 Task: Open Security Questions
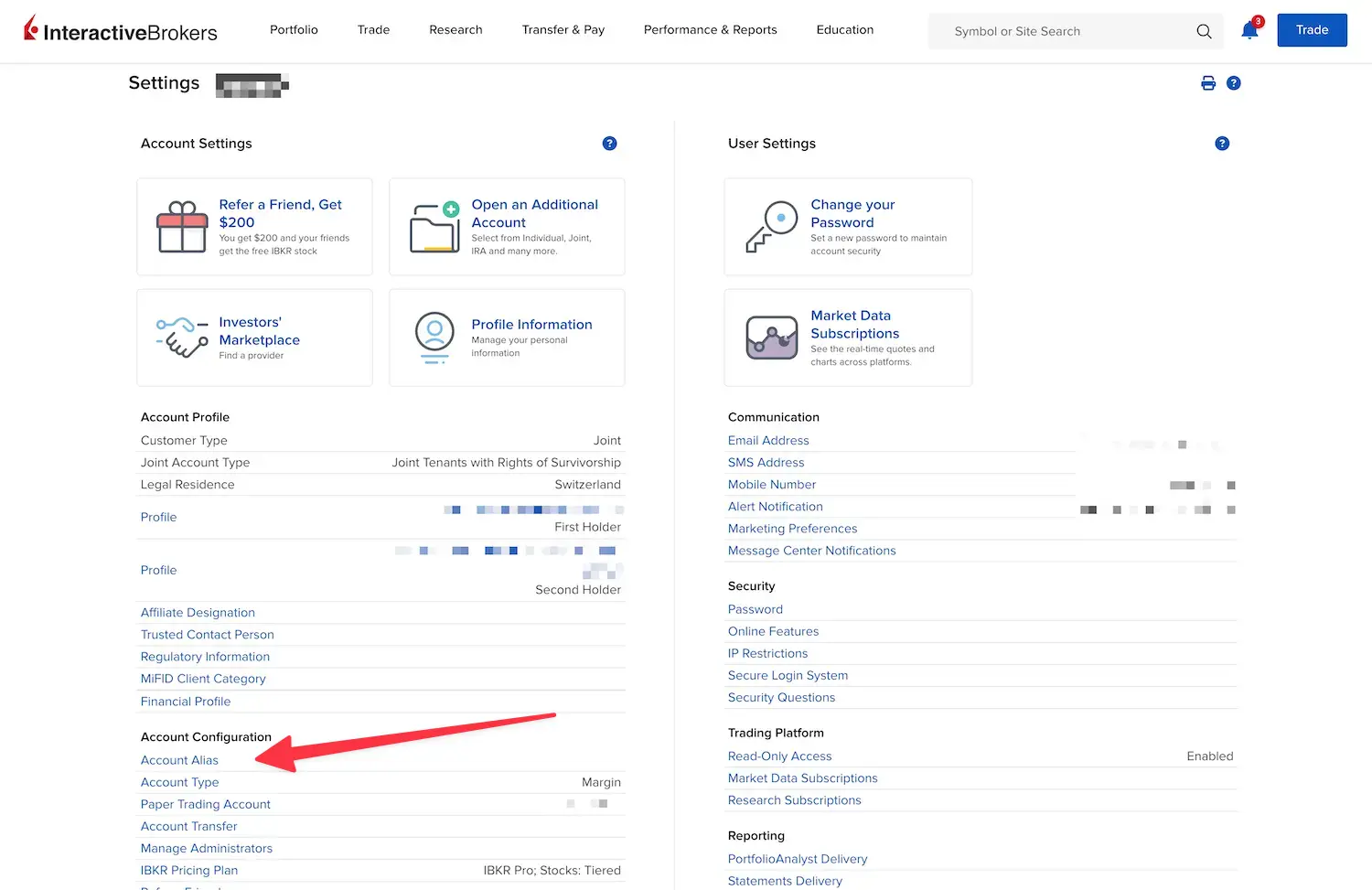pyautogui.click(x=781, y=697)
